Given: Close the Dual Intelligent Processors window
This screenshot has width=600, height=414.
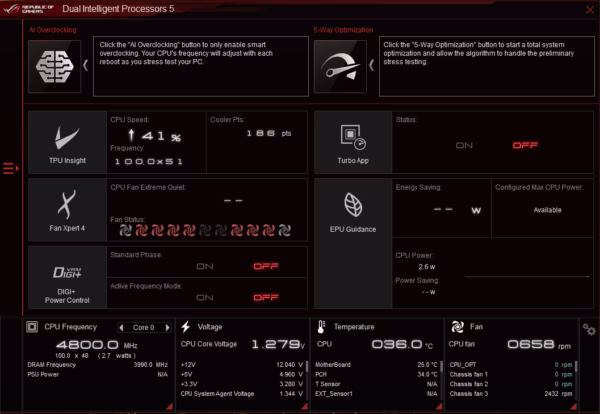Looking at the screenshot, I should pos(590,10).
